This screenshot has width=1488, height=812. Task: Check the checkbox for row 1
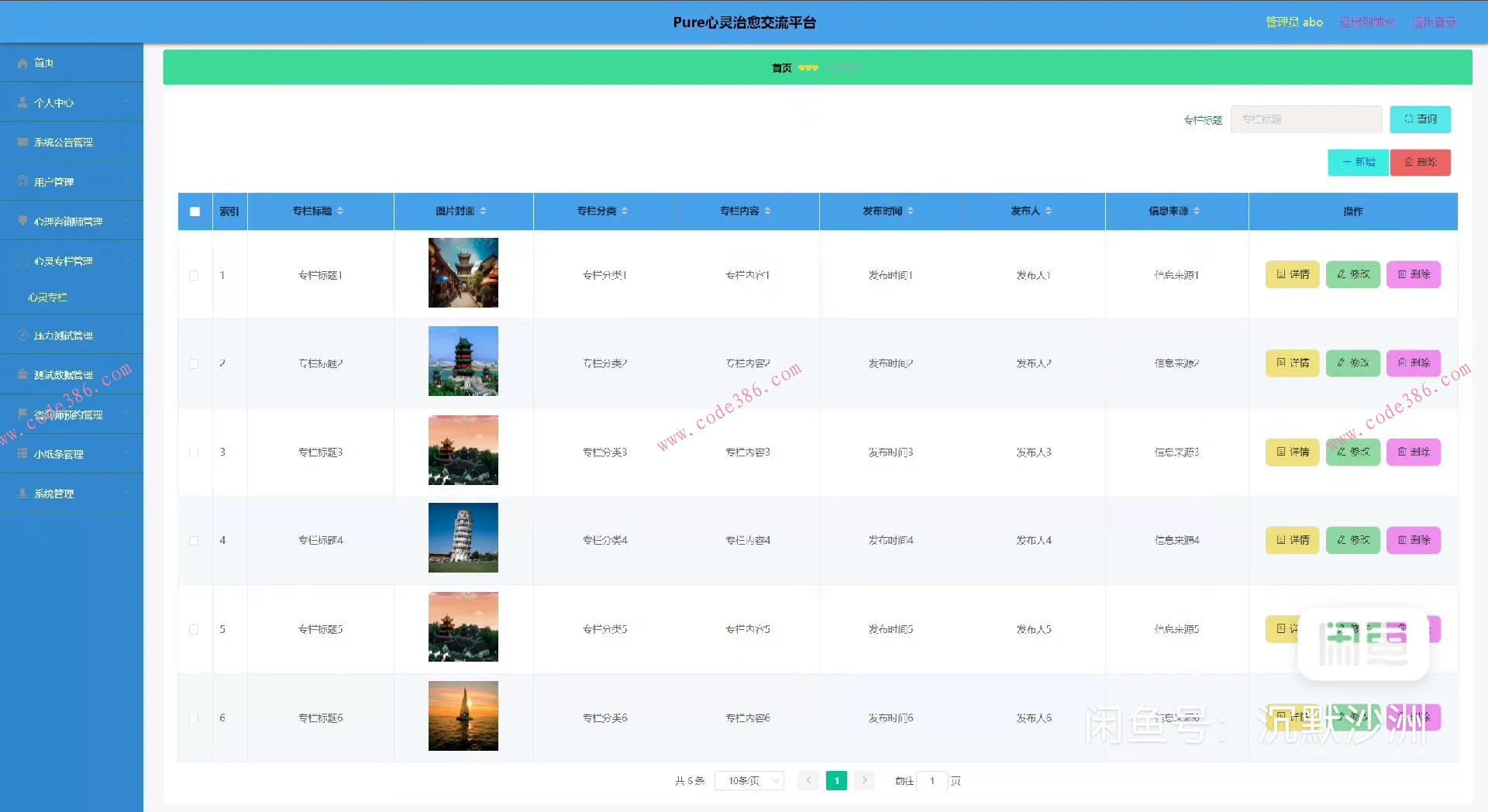tap(194, 275)
